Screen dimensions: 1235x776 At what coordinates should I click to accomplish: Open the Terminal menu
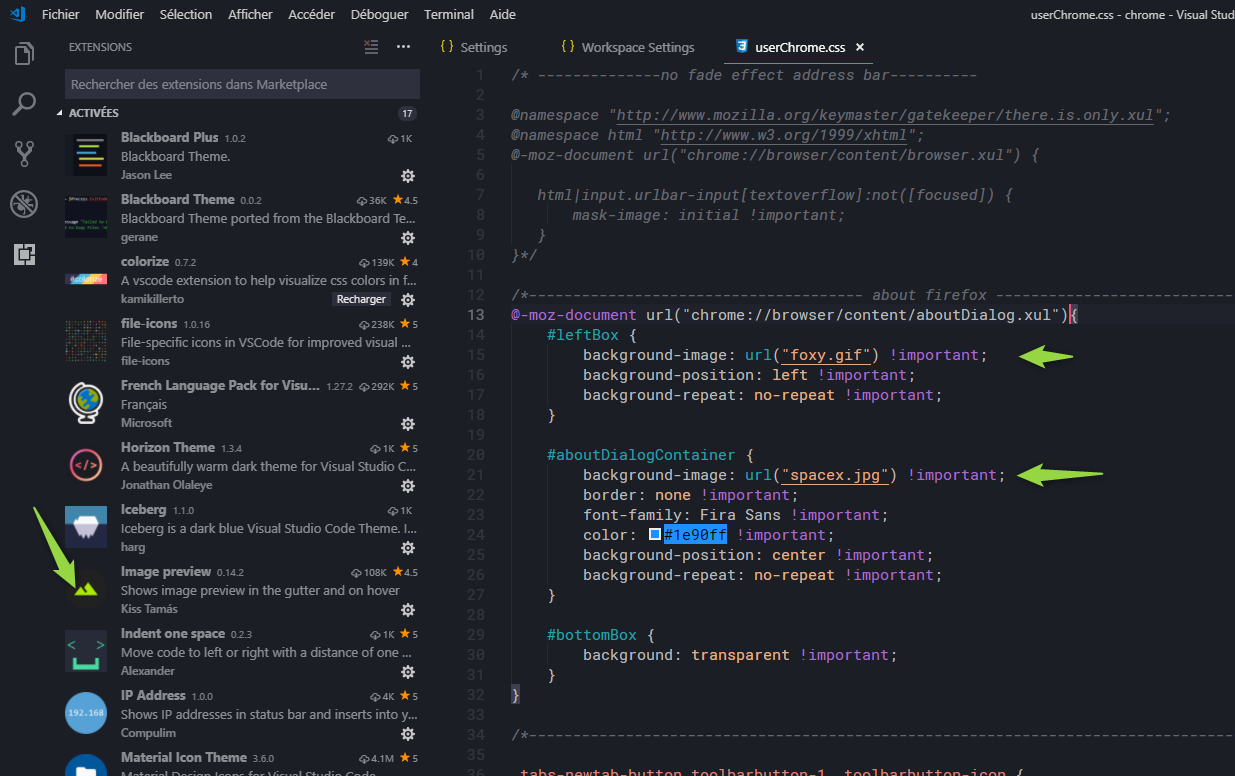point(449,14)
